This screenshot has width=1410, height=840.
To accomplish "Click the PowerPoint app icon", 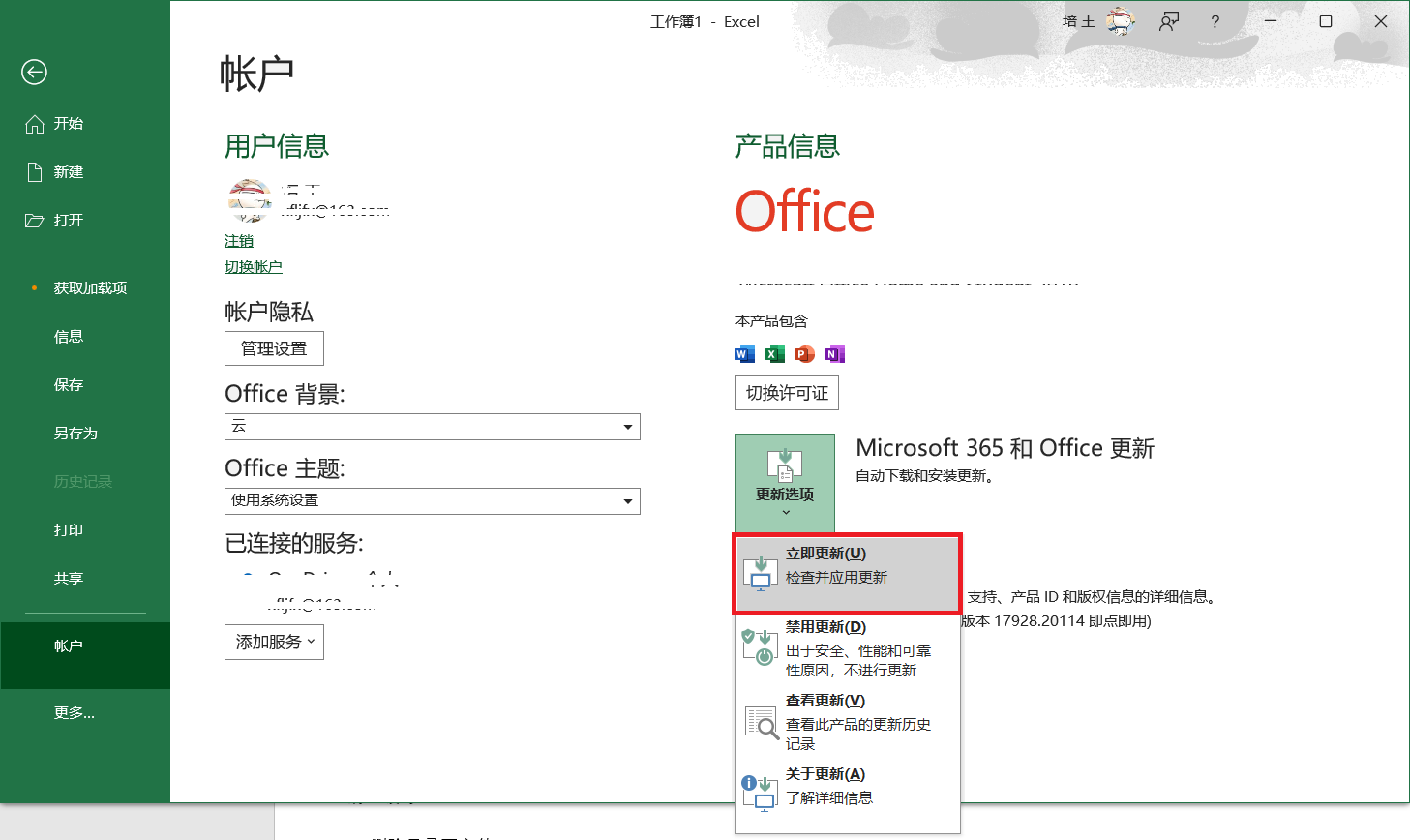I will tap(805, 354).
